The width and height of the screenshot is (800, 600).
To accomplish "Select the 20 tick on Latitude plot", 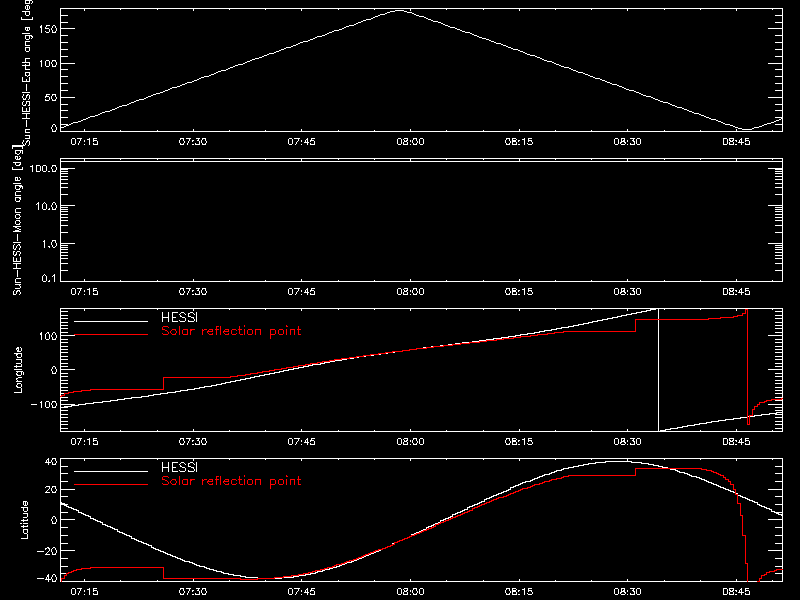I will tap(51, 490).
